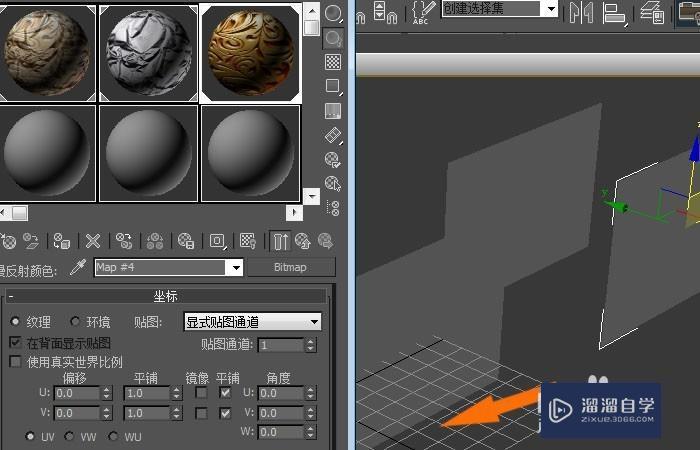Click the Edit Named Selection Sets ABC icon

point(422,12)
